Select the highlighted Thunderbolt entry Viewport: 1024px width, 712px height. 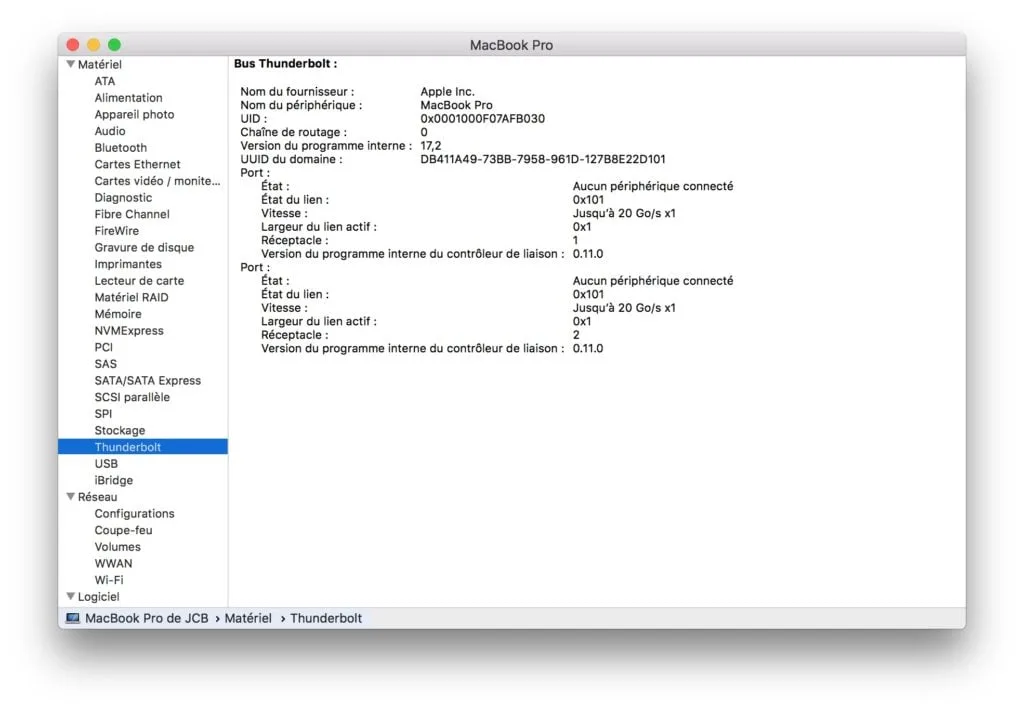(x=143, y=447)
